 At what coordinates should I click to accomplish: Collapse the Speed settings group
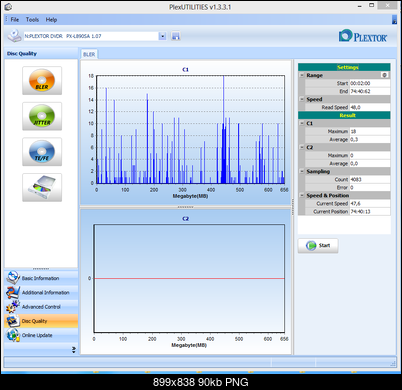tap(302, 99)
